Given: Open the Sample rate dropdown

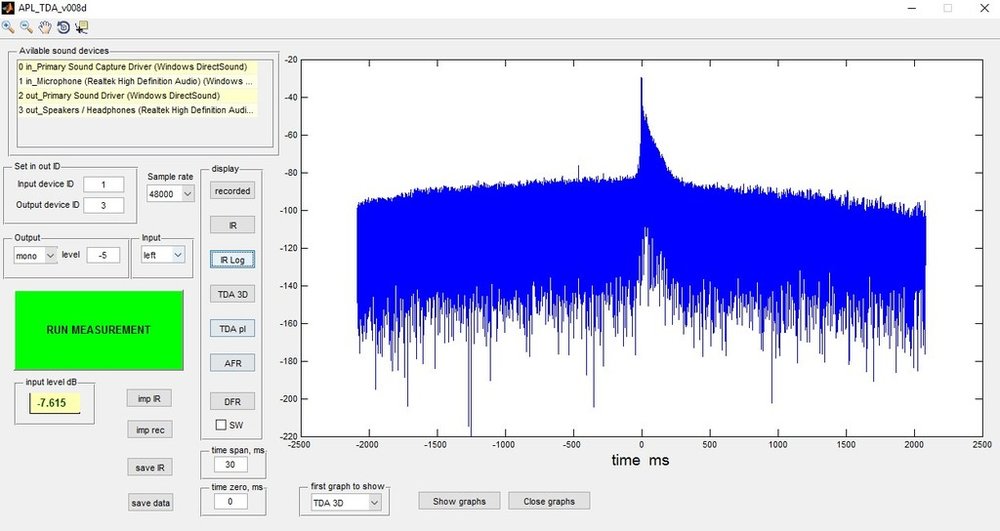Looking at the screenshot, I should [170, 193].
